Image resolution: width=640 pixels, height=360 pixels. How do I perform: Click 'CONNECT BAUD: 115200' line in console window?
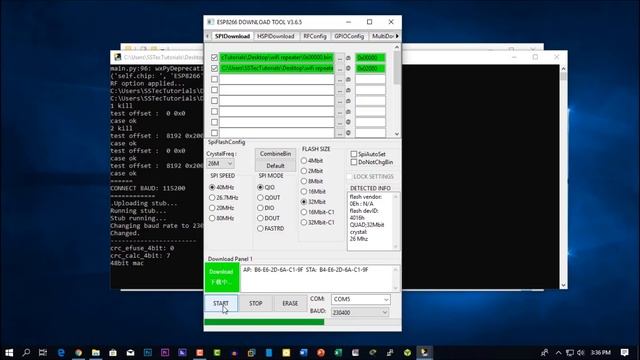(148, 188)
